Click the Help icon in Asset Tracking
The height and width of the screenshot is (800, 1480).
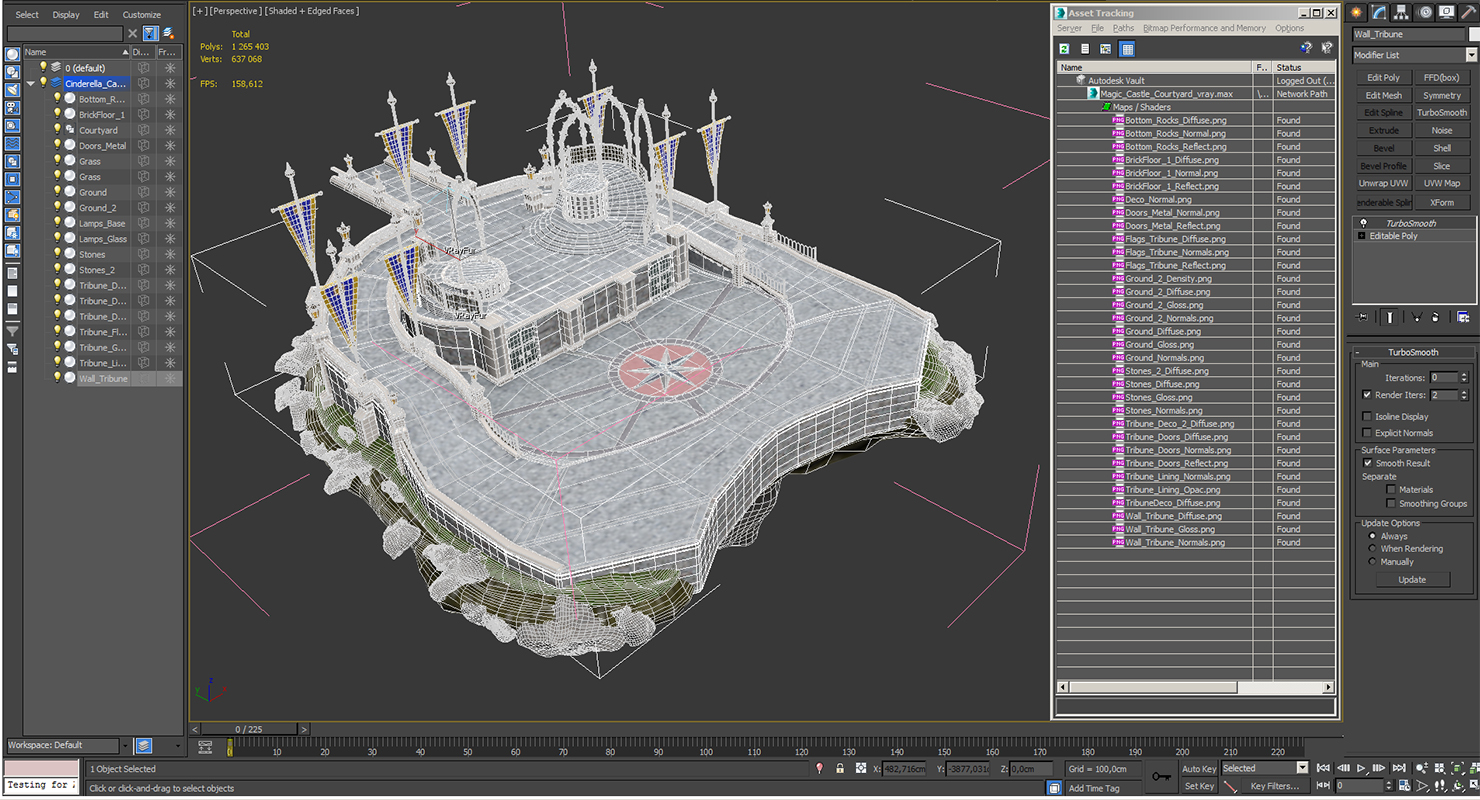(1306, 48)
